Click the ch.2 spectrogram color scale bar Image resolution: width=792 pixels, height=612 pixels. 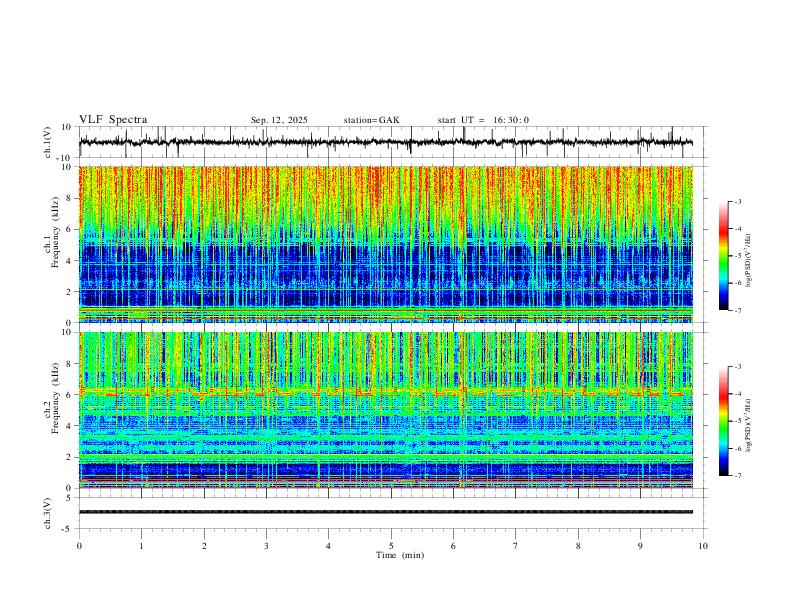(723, 421)
